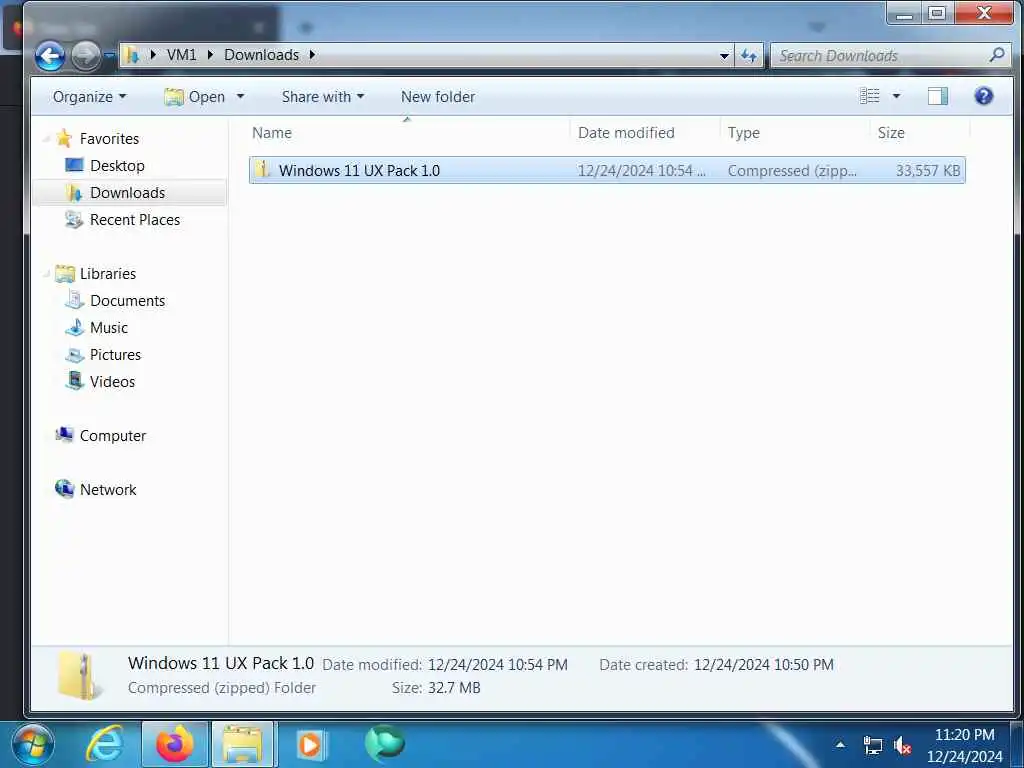Open the Organize menu
1024x768 pixels.
[89, 97]
